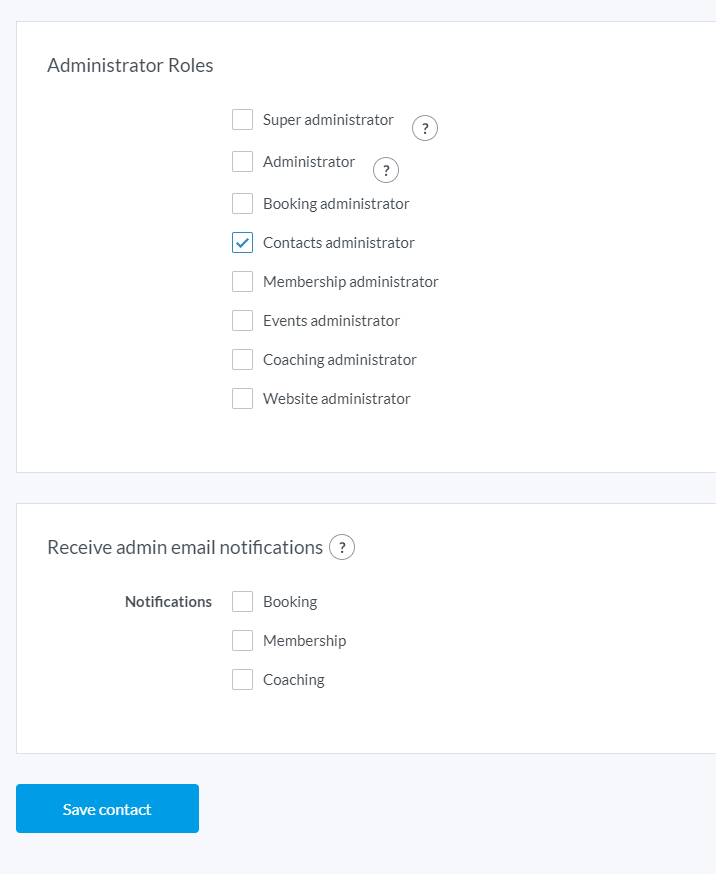Open help icon next to Super administrator

(425, 128)
